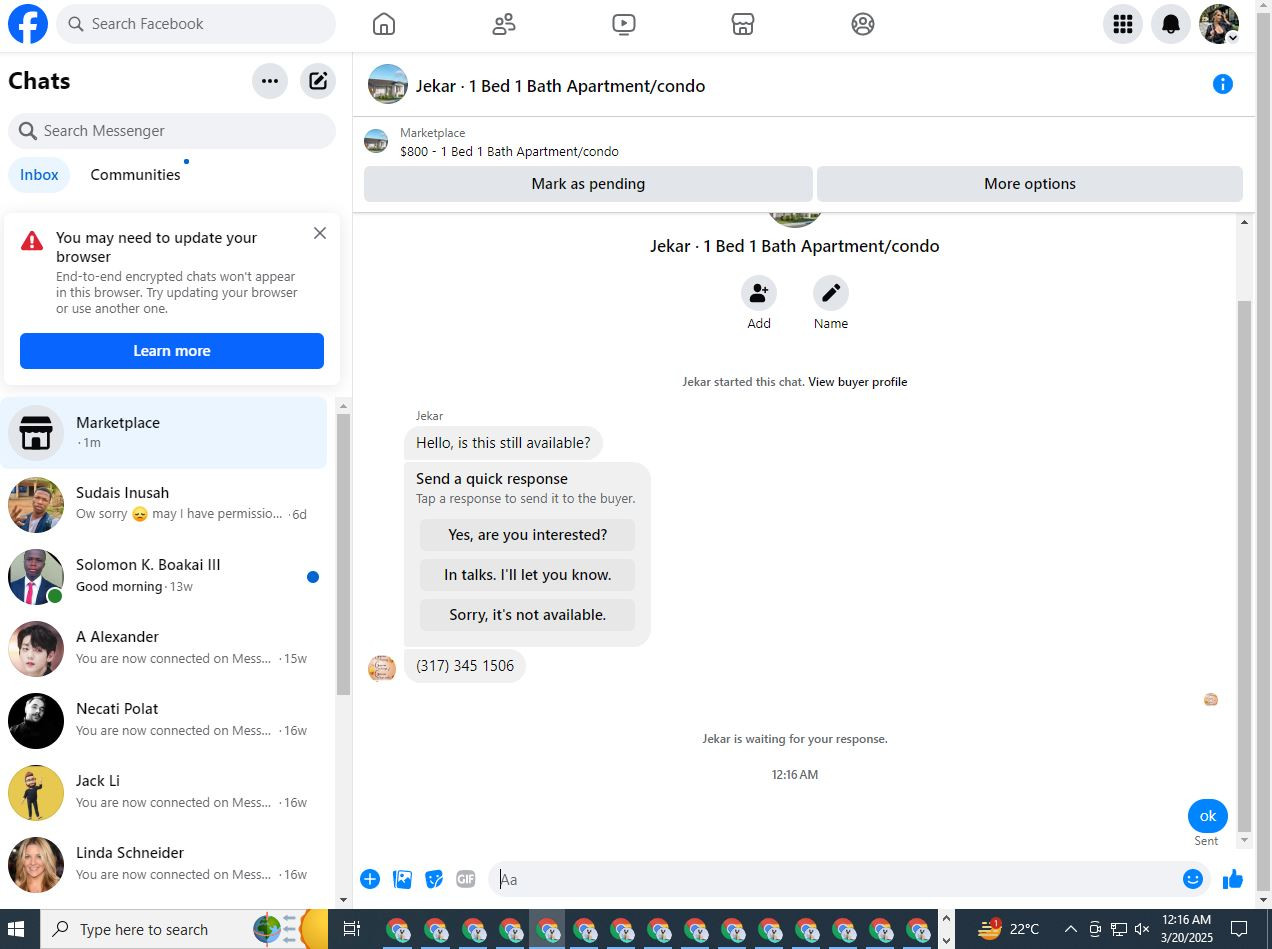
Task: Open the Windows Start menu
Action: (16, 929)
